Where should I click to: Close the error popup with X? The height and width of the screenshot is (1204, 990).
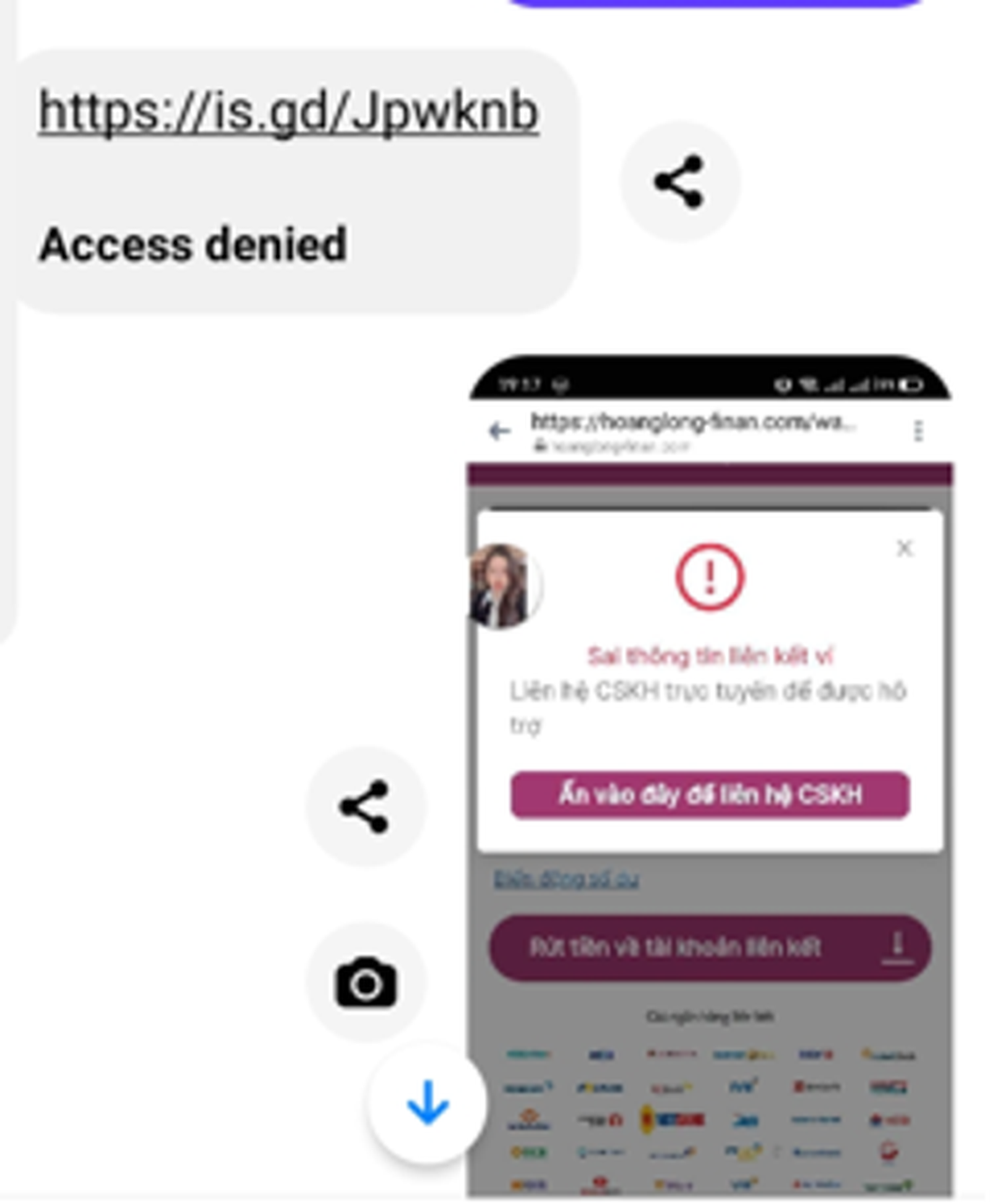tap(904, 548)
